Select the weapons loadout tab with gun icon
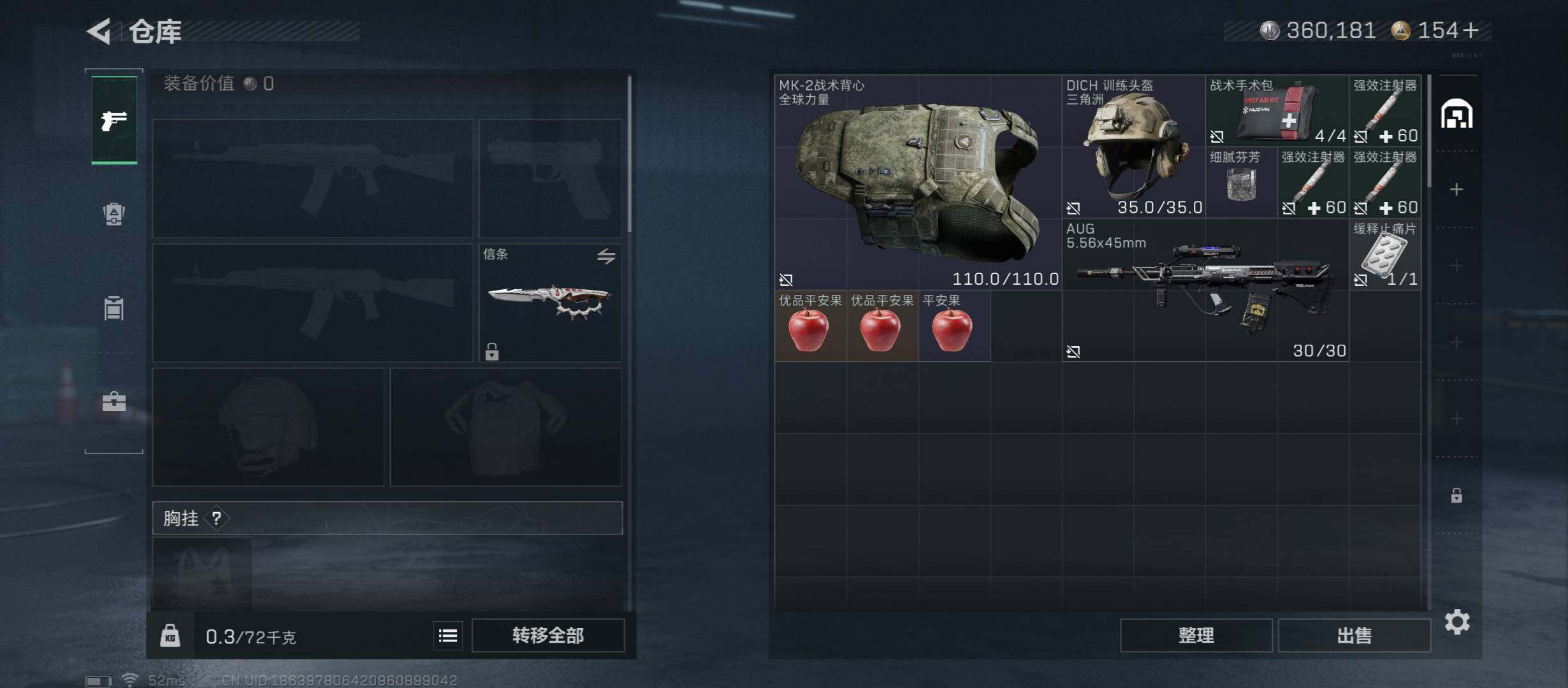Viewport: 1568px width, 688px height. point(114,120)
